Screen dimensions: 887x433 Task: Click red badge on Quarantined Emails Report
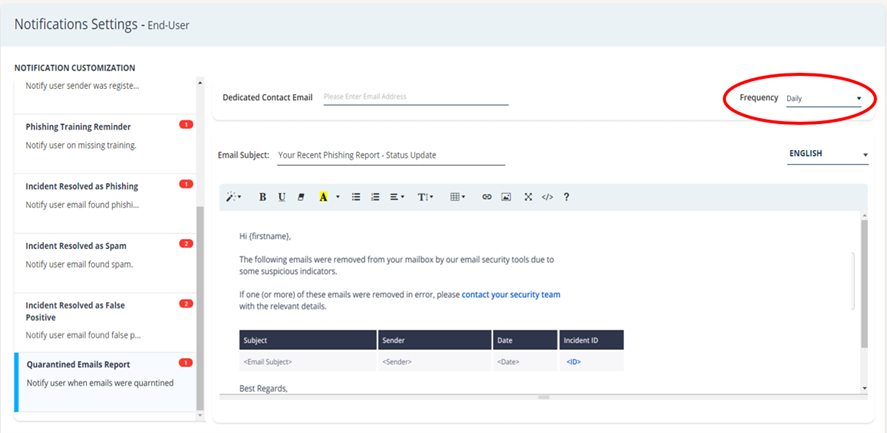click(186, 362)
